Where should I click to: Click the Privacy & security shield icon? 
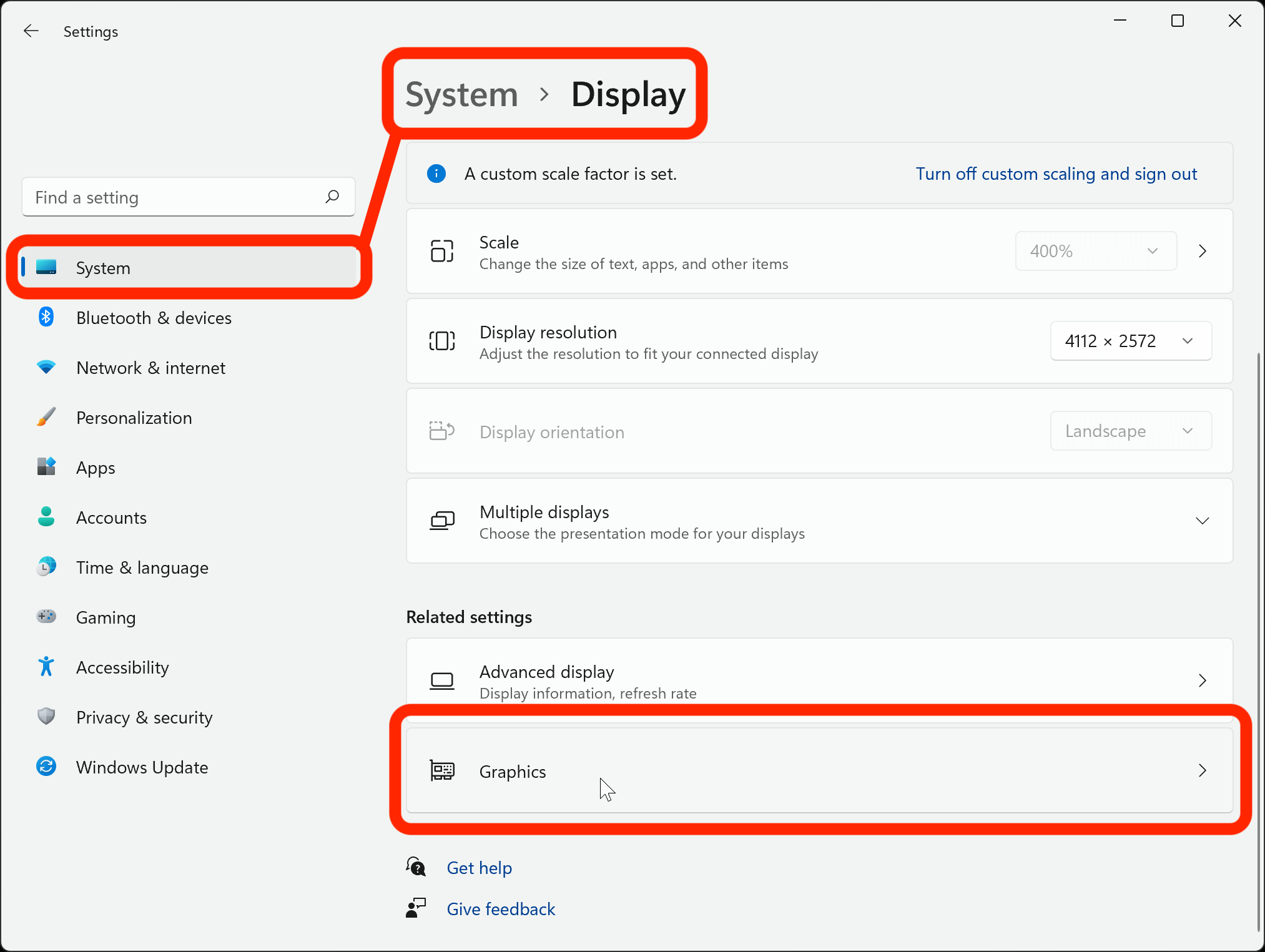click(x=46, y=716)
